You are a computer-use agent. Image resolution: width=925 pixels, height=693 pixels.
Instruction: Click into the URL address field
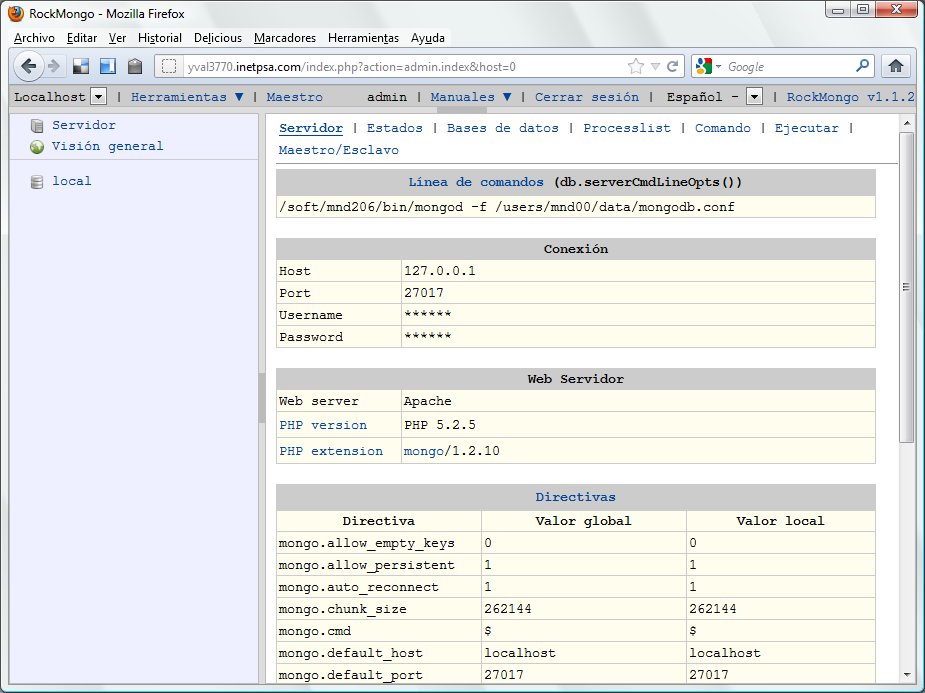pos(405,67)
